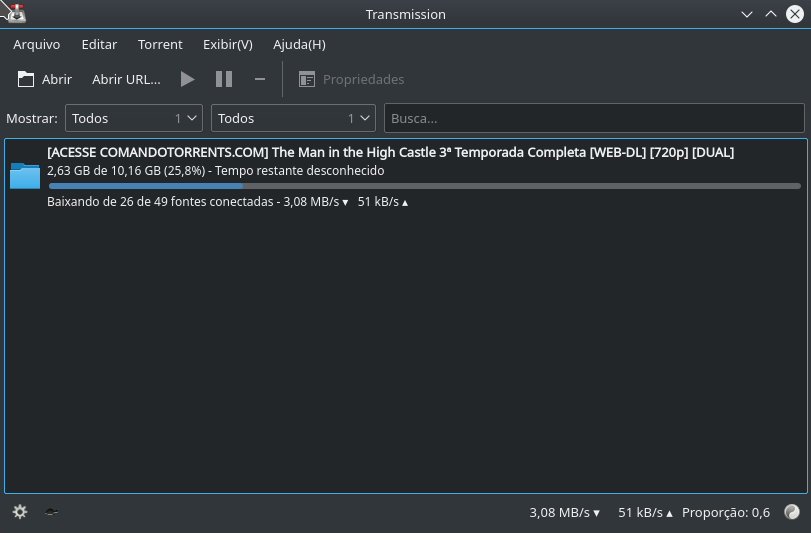The image size is (811, 533).
Task: Pause torrent with the pause icon
Action: (224, 79)
